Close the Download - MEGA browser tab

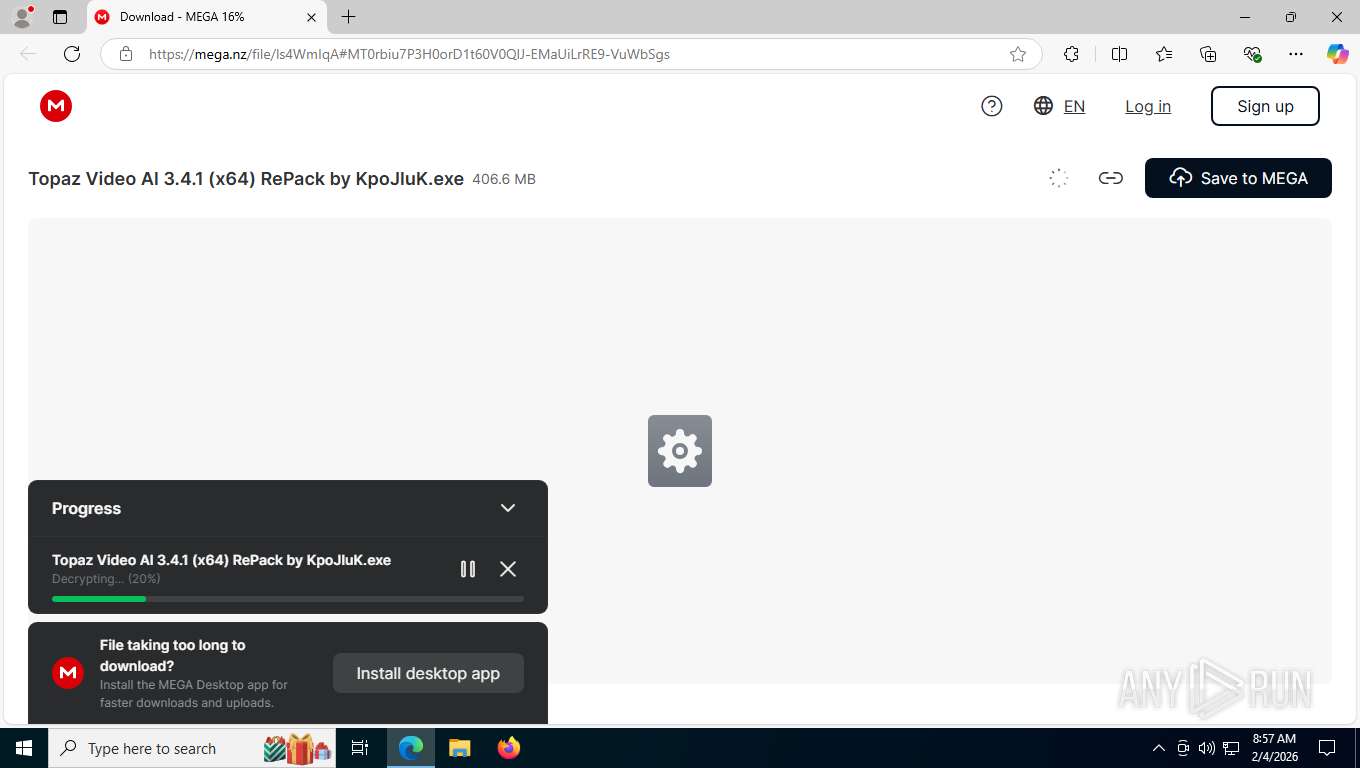point(311,17)
